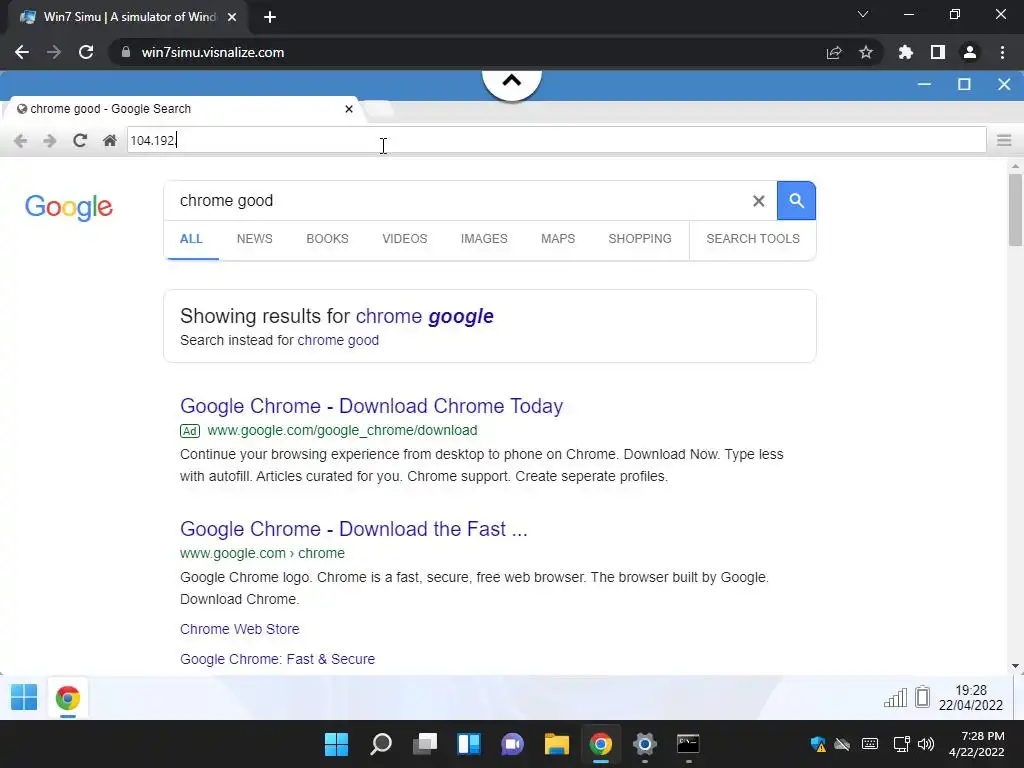Viewport: 1024px width, 768px height.
Task: Open the Terminal taskbar icon
Action: click(x=688, y=744)
